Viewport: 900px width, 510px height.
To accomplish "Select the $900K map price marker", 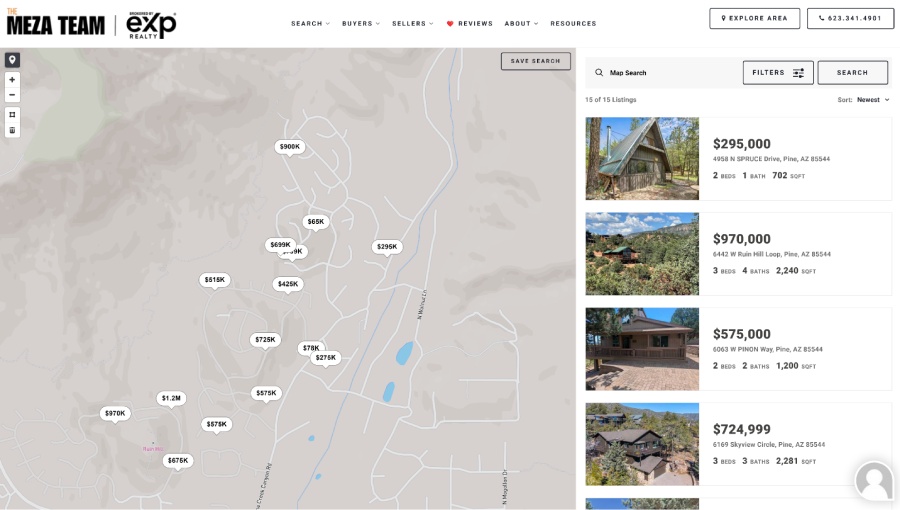I will tap(289, 147).
